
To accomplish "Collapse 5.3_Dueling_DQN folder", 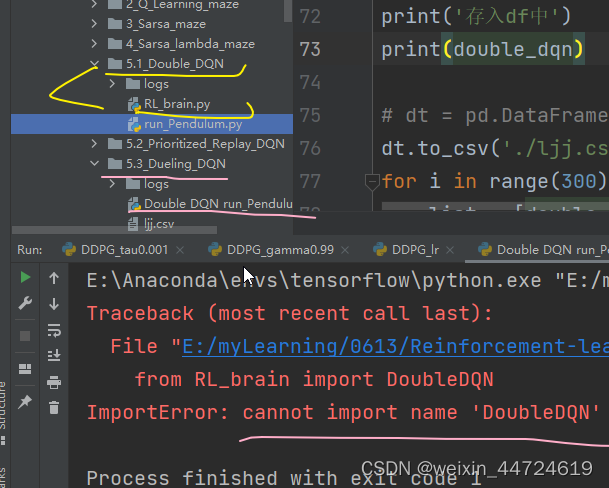I will (94, 164).
